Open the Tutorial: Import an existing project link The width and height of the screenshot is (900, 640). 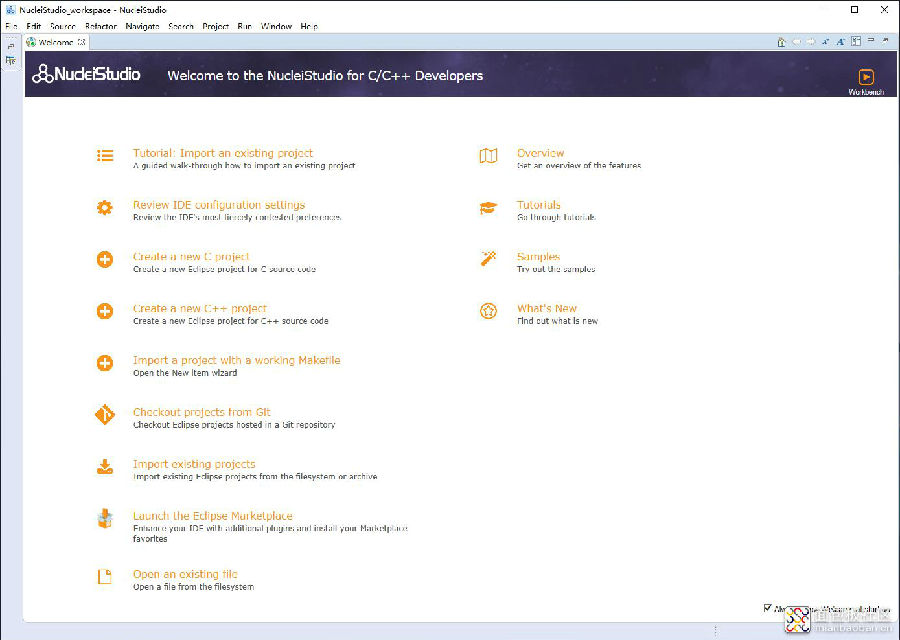[x=223, y=153]
